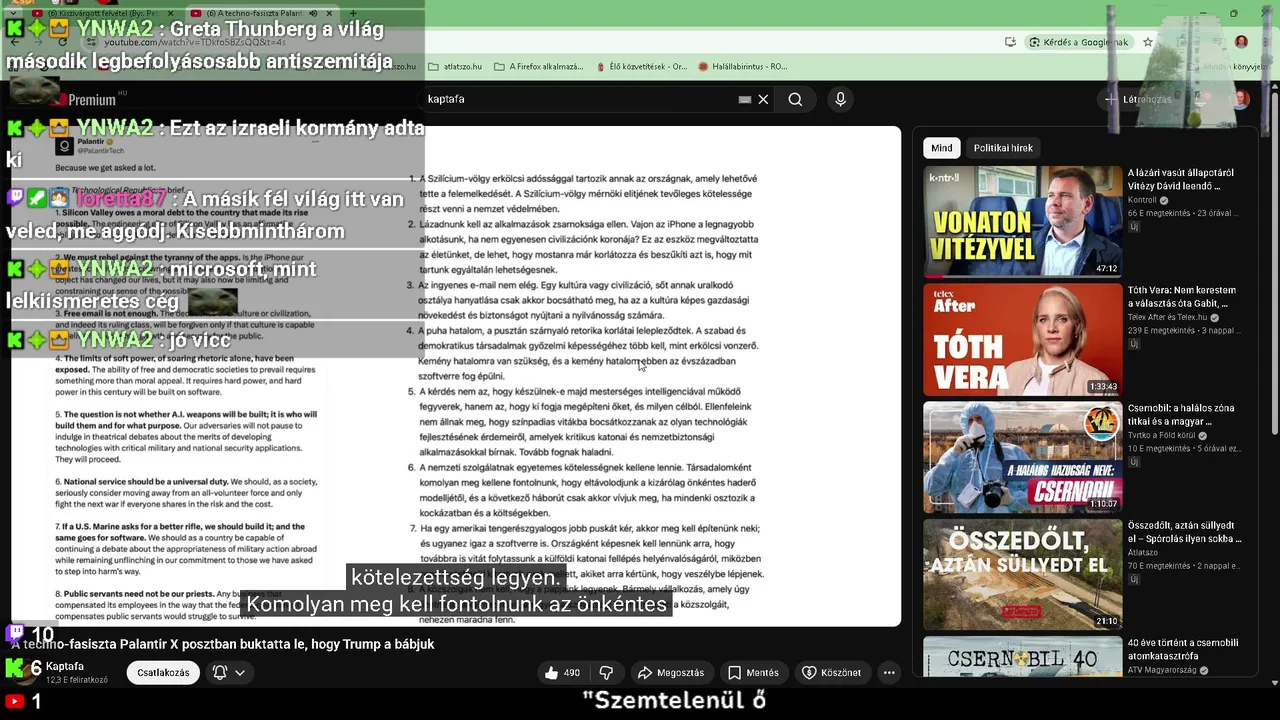Viewport: 1280px width, 720px height.
Task: Open title '40 éve történt a csernobili'
Action: point(1183,650)
